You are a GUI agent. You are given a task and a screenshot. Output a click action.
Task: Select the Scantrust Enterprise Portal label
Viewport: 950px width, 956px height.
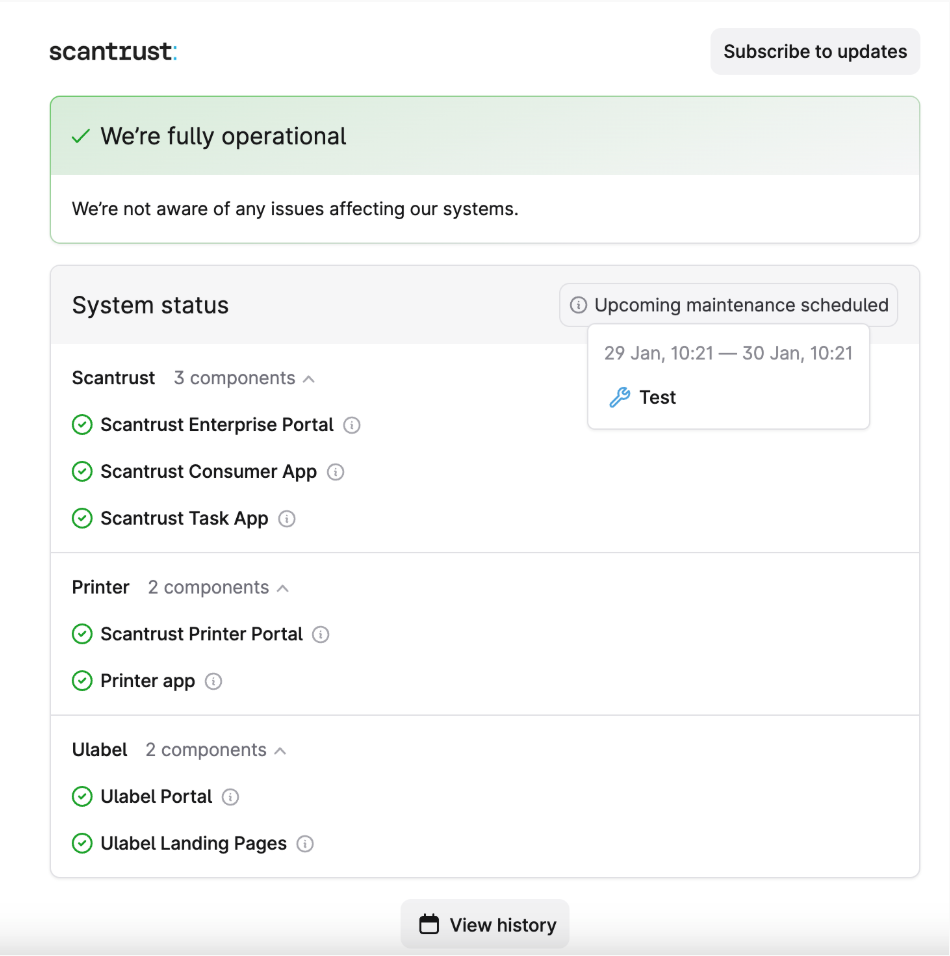click(x=217, y=424)
